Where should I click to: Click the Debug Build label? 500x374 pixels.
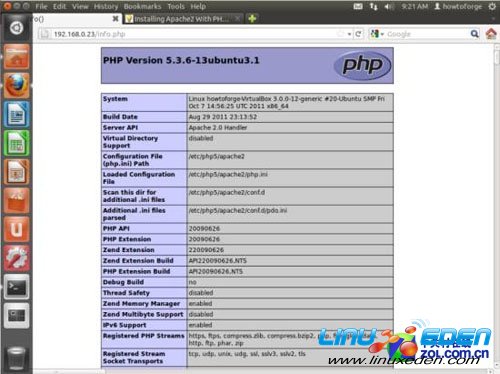123,282
